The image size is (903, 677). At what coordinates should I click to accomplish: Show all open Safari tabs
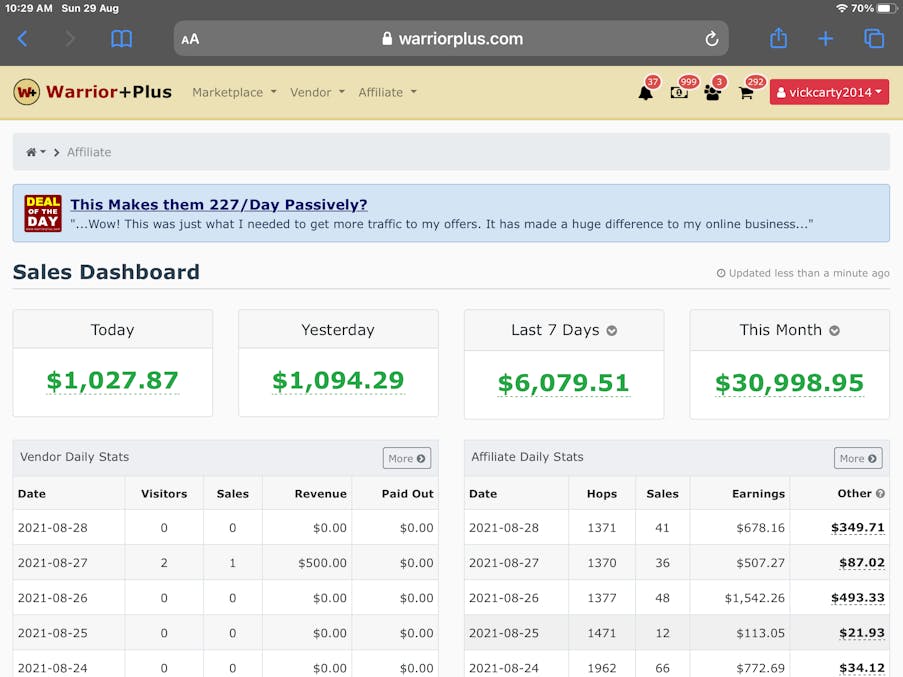pos(874,39)
